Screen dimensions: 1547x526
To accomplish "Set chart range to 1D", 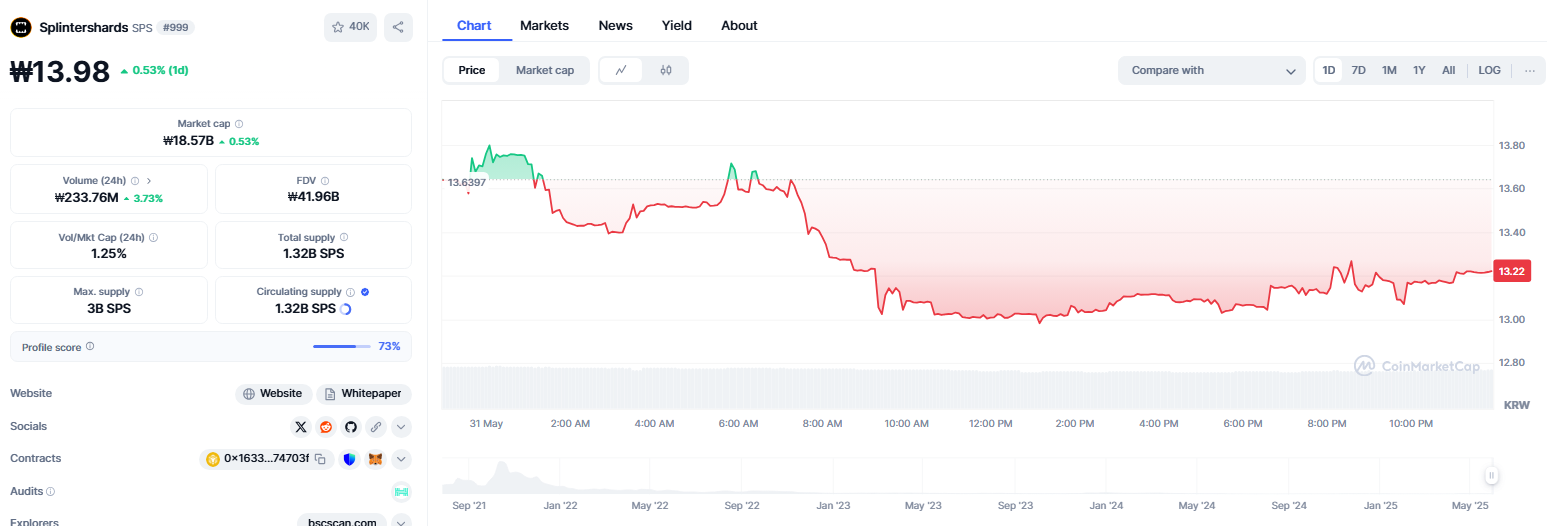I will point(1329,70).
